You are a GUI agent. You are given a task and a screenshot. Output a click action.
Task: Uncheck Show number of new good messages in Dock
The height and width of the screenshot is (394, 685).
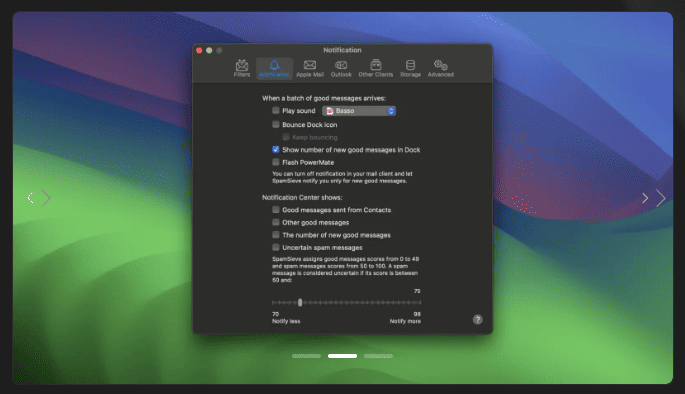(276, 149)
